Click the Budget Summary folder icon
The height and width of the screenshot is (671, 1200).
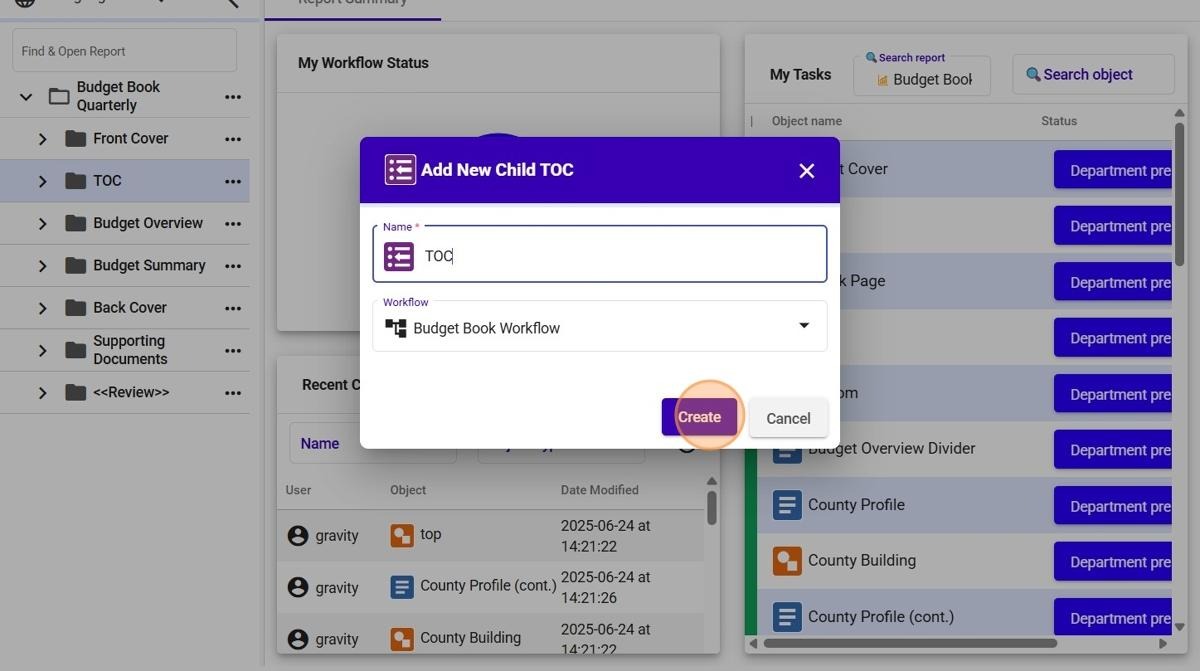[x=75, y=265]
